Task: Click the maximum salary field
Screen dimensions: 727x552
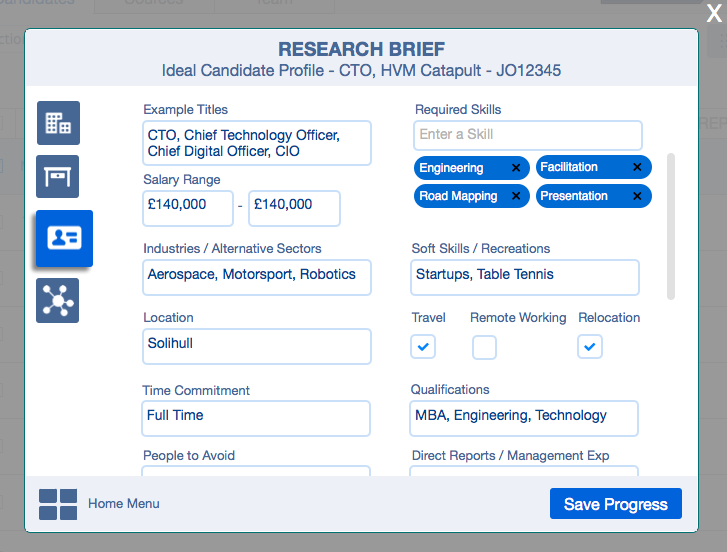Action: 294,209
